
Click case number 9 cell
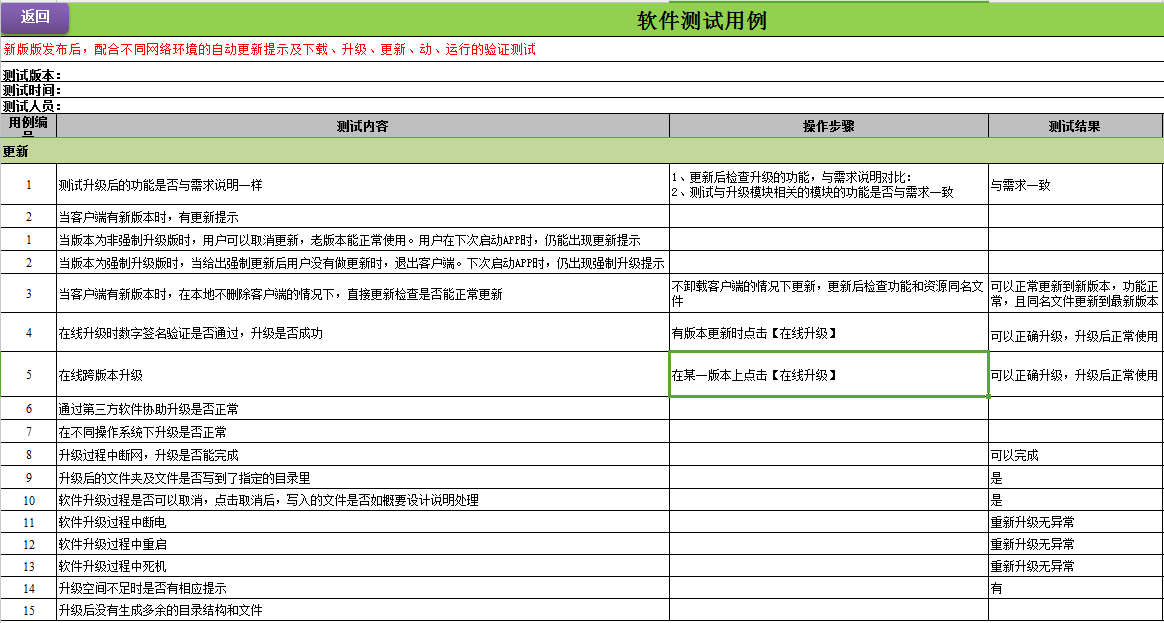(x=29, y=477)
